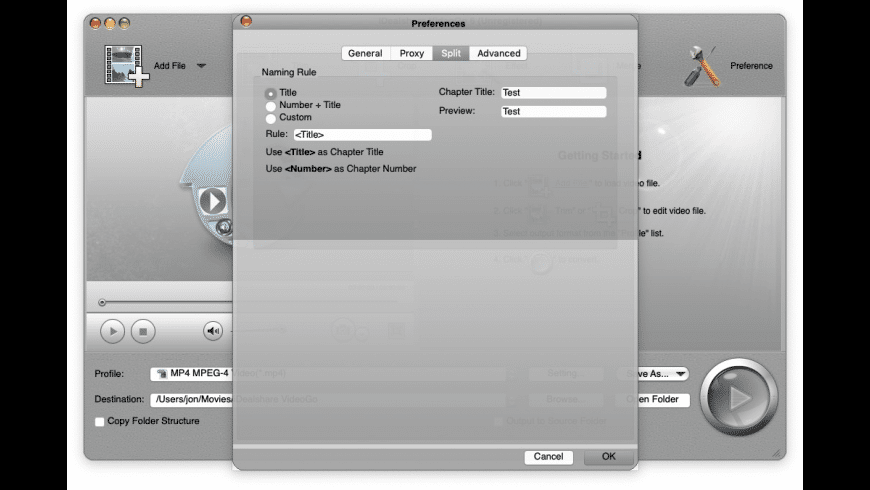Click the MP4 profile format icon
This screenshot has height=490, width=870.
pyautogui.click(x=162, y=373)
